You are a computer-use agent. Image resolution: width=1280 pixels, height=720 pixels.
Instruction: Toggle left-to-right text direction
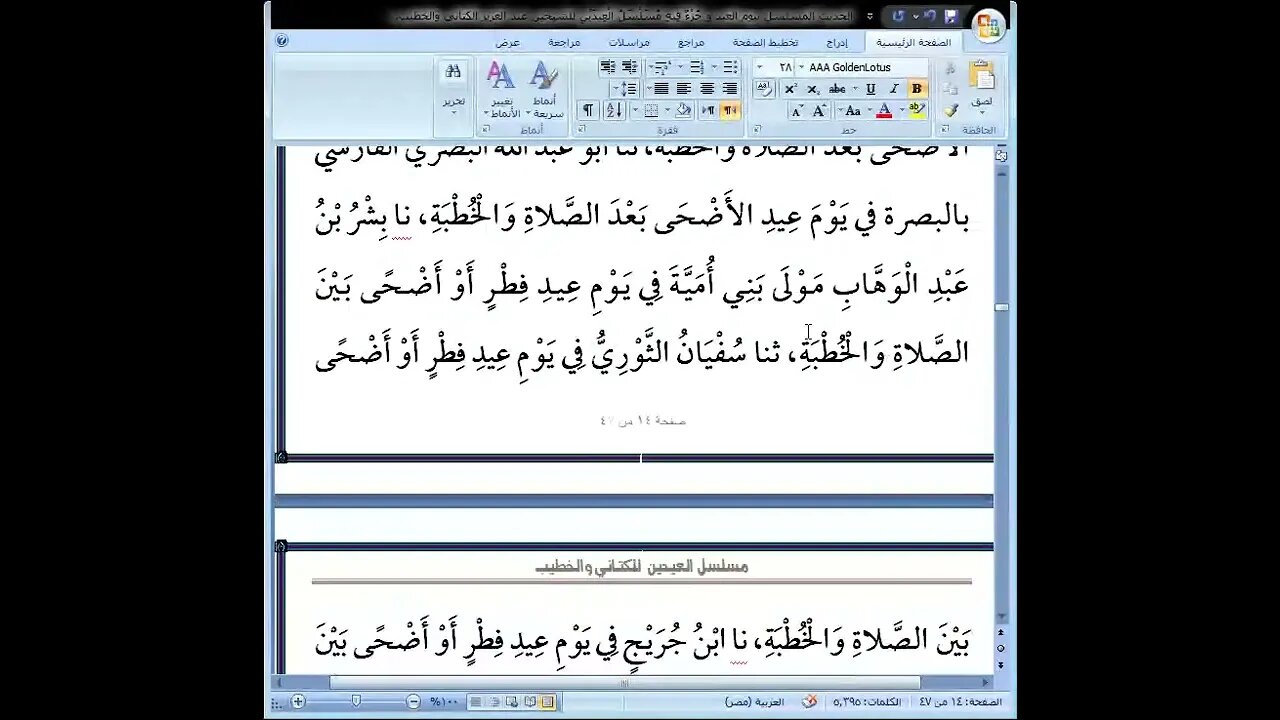coord(708,110)
